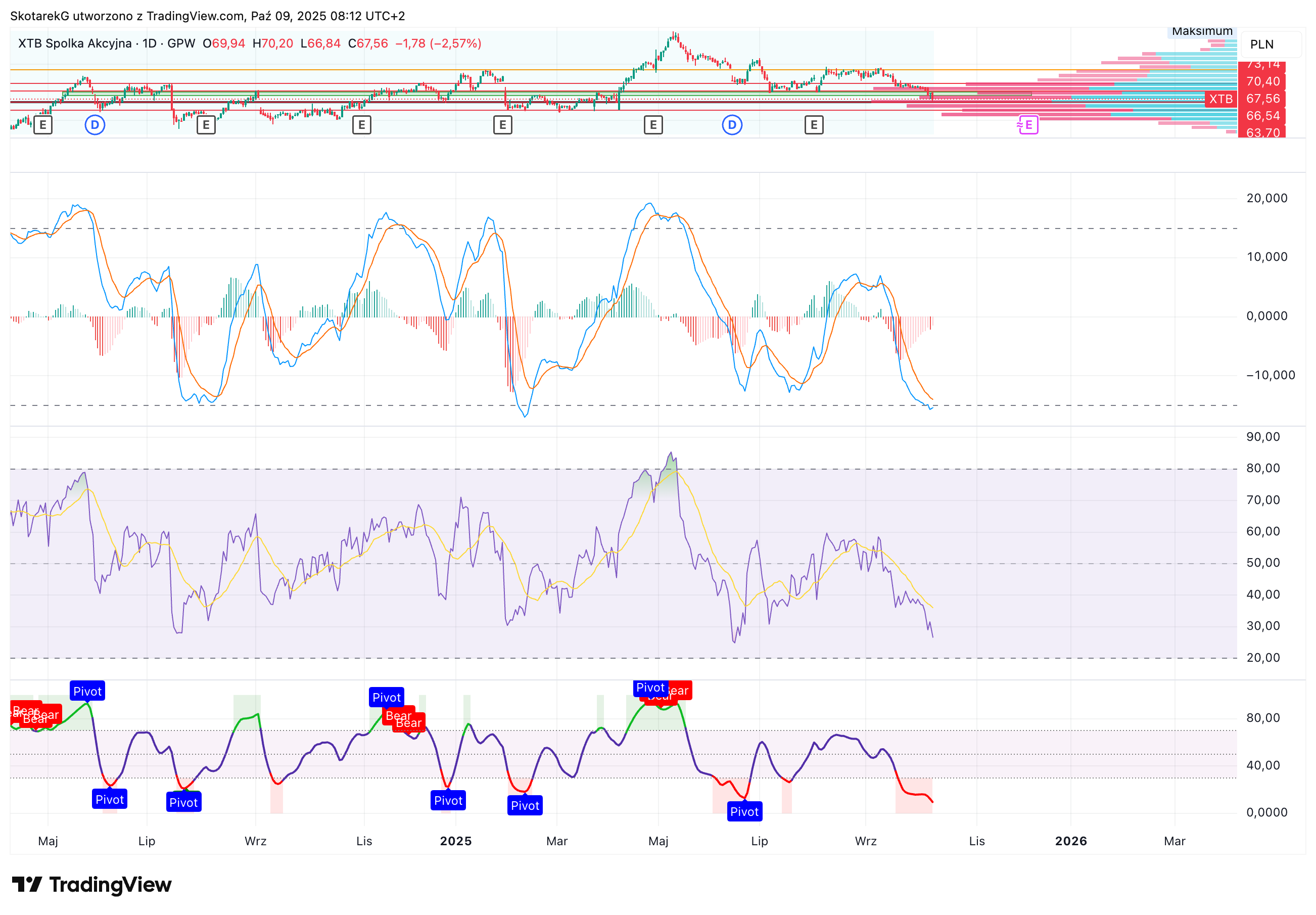
Task: Click the lowest Bear label near Lis 2024
Action: coord(409,723)
